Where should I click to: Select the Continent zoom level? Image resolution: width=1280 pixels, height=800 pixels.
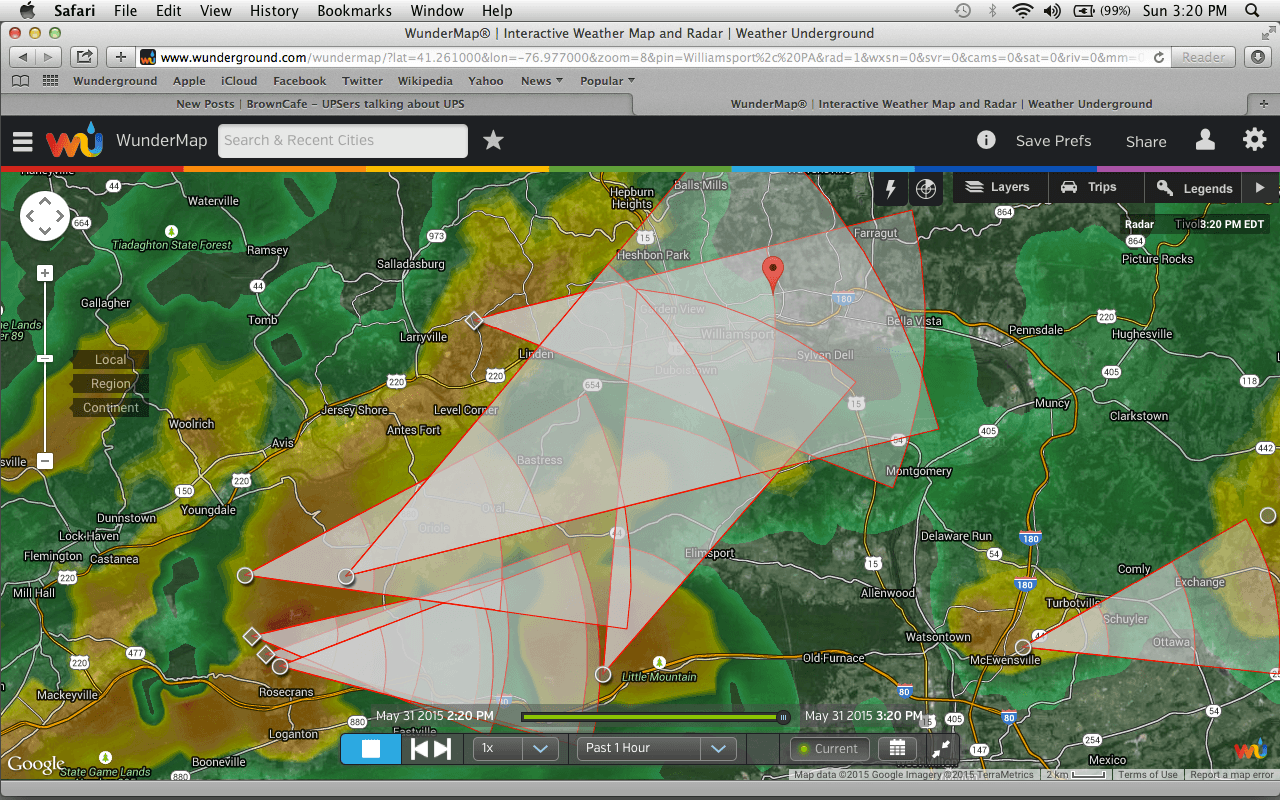pos(110,408)
